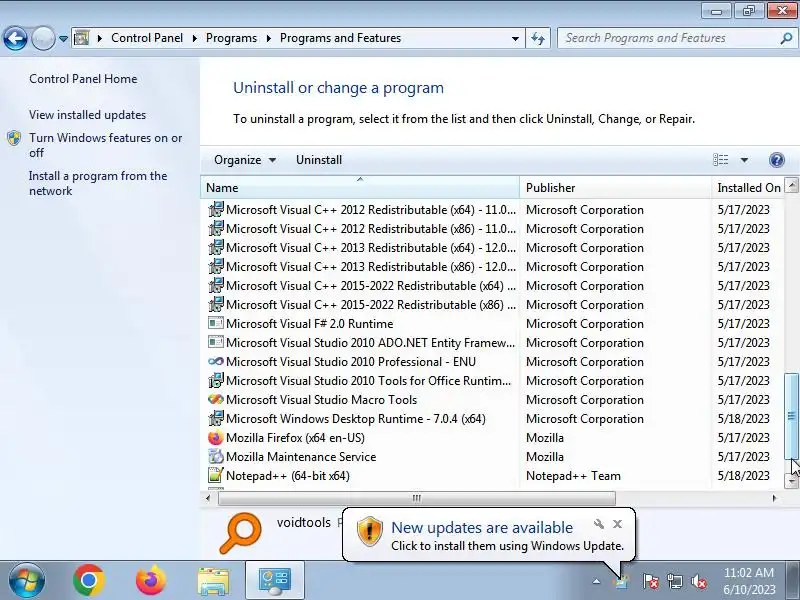Click vertical scrollbar up arrow
The width and height of the screenshot is (800, 600).
(x=791, y=185)
